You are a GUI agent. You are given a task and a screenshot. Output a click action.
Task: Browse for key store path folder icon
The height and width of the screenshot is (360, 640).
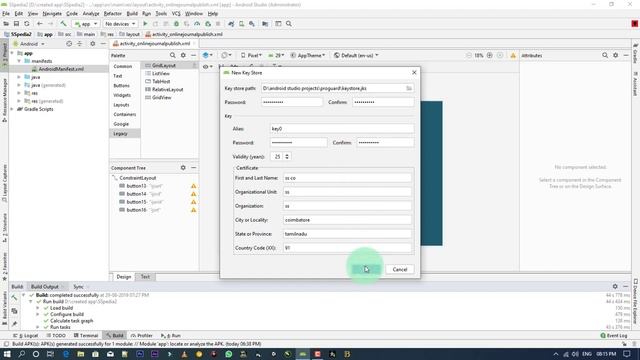409,88
